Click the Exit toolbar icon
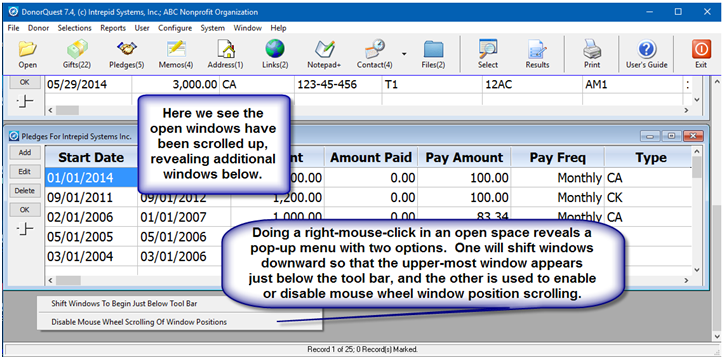The image size is (724, 360). (x=701, y=54)
